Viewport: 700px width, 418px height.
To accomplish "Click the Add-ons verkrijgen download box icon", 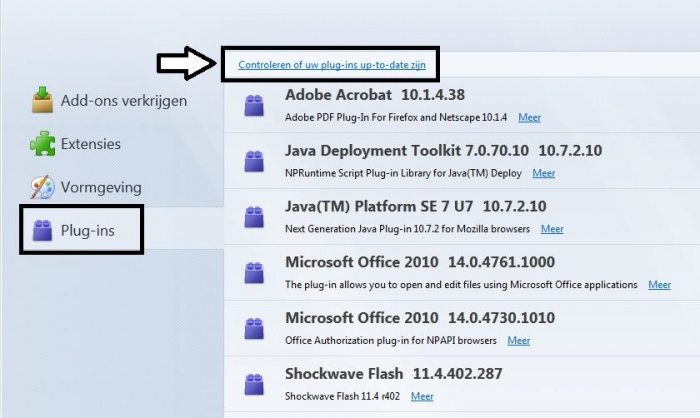I will tap(42, 100).
